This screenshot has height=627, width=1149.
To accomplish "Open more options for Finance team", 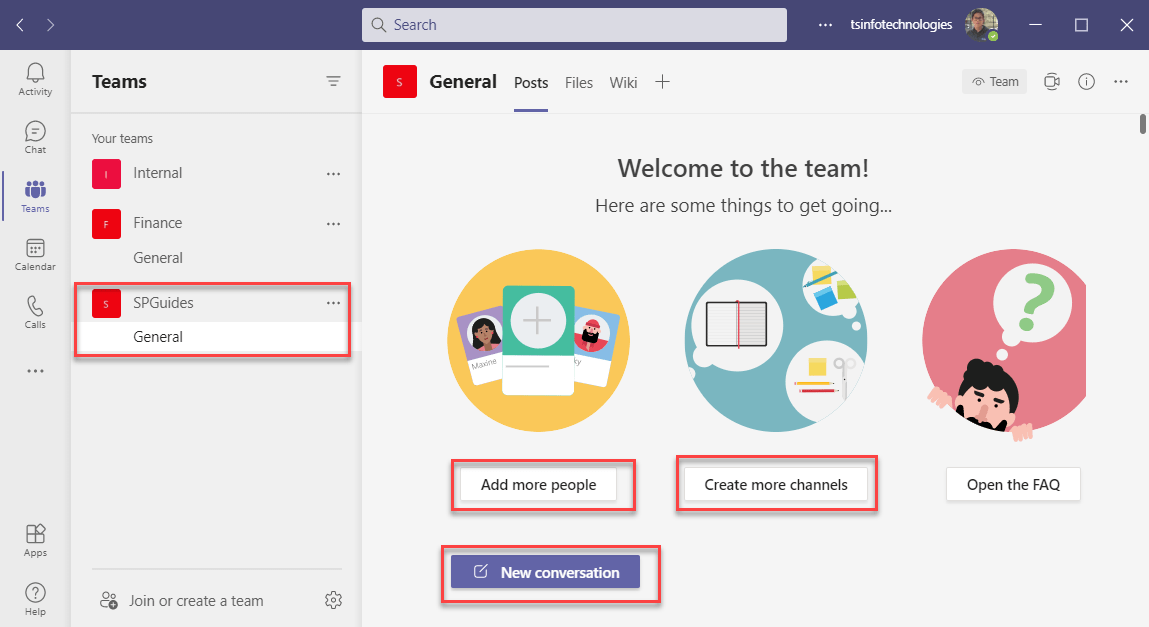I will point(333,223).
